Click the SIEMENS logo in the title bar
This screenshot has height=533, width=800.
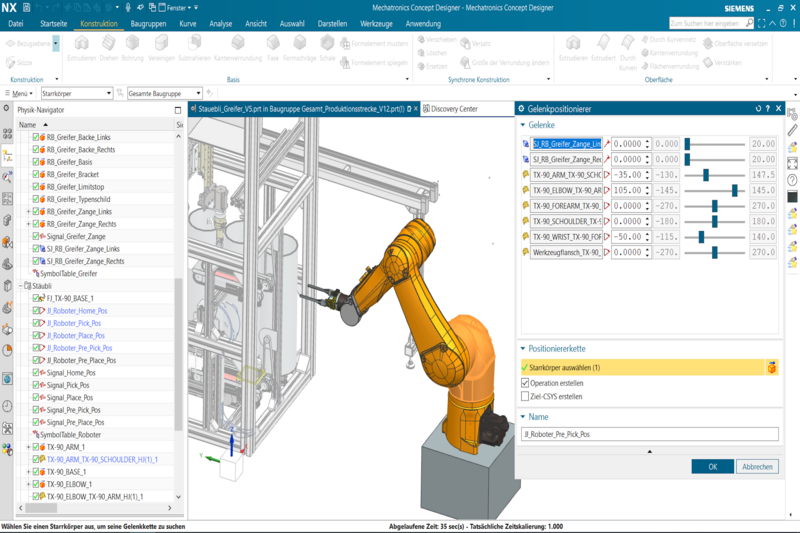[739, 8]
